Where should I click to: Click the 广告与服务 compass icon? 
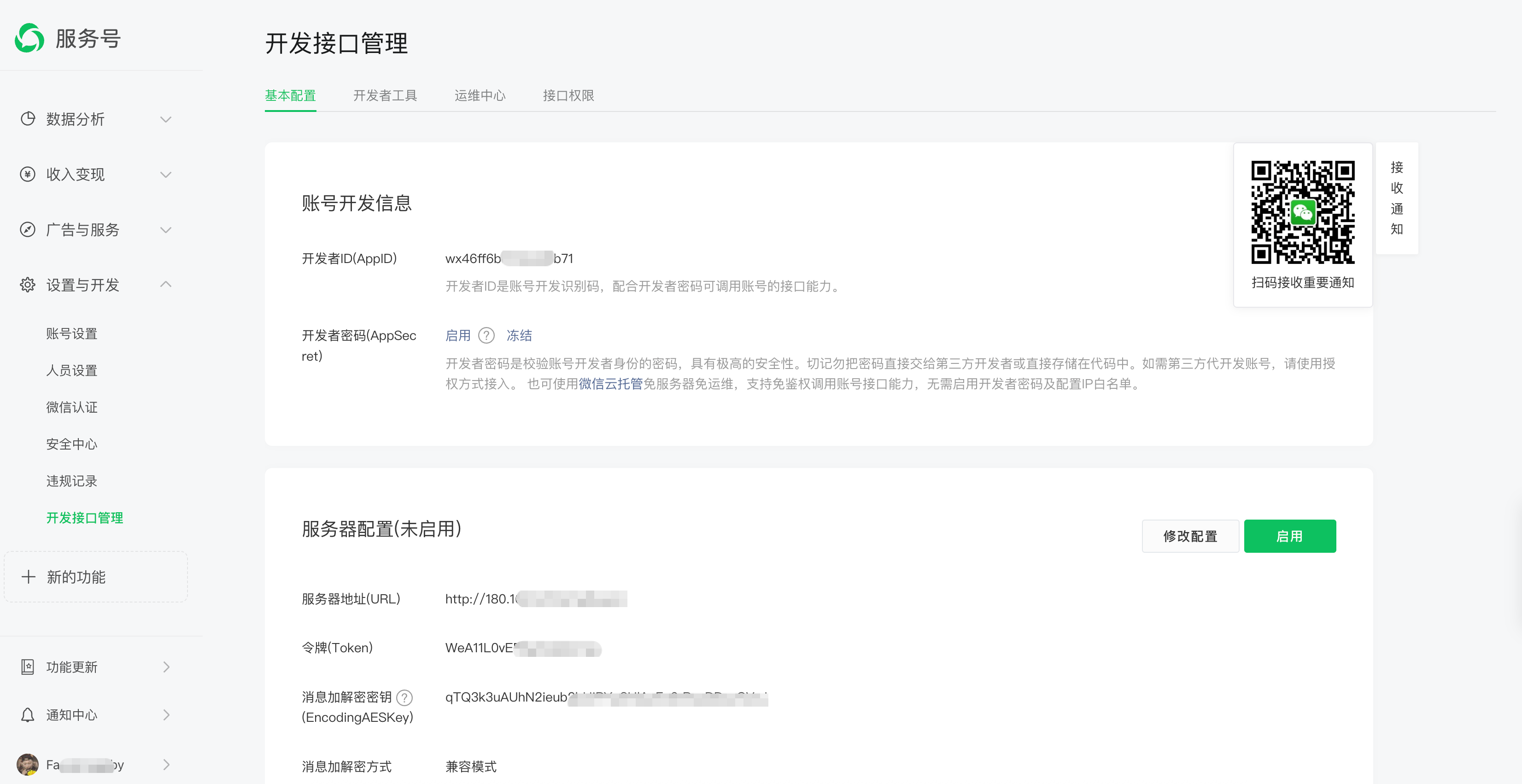click(28, 229)
